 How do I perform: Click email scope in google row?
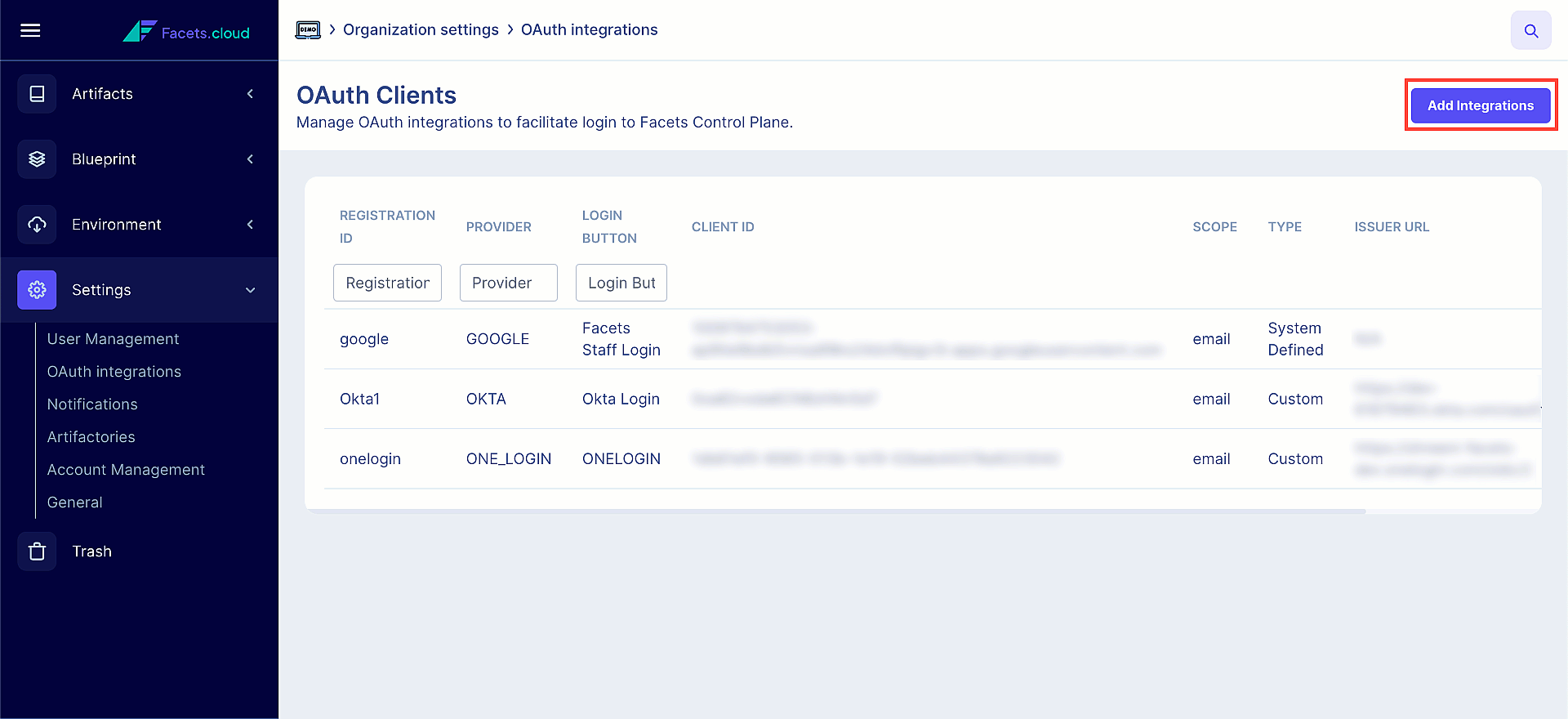click(1211, 339)
